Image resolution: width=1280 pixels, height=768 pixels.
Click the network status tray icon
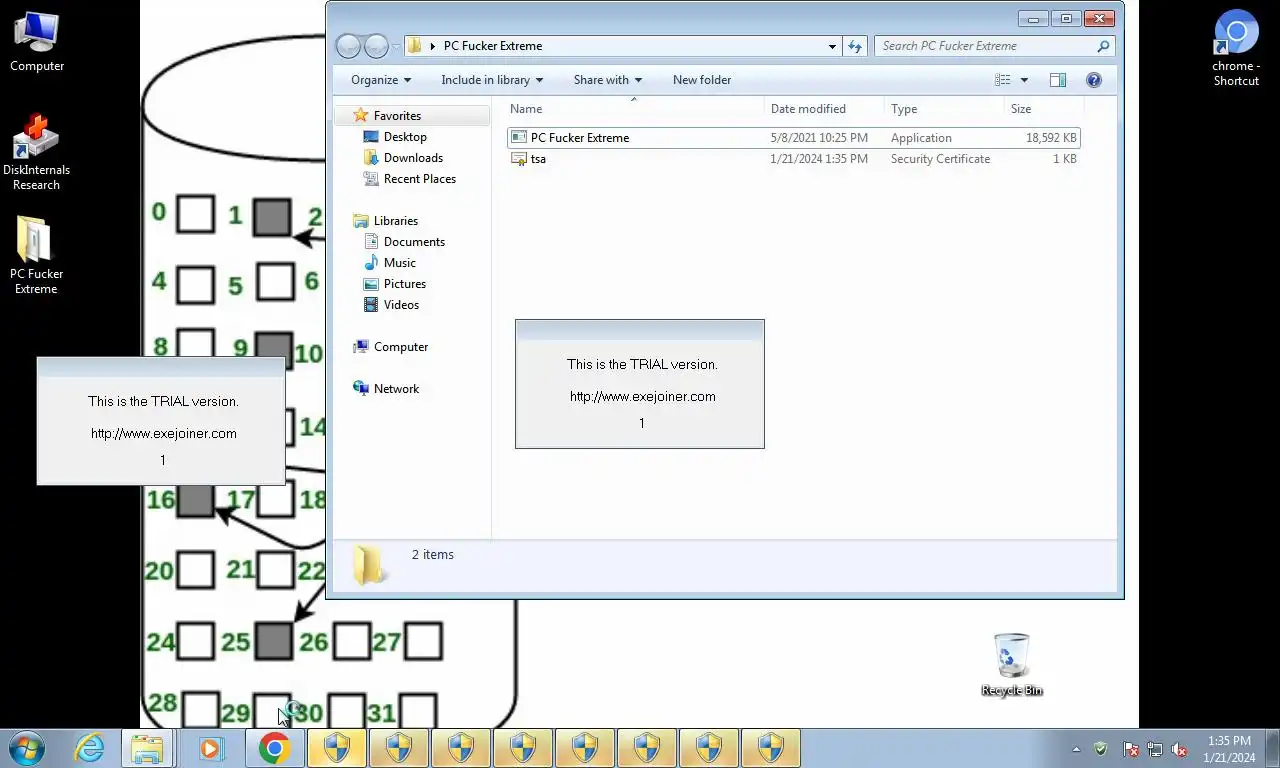[1155, 749]
